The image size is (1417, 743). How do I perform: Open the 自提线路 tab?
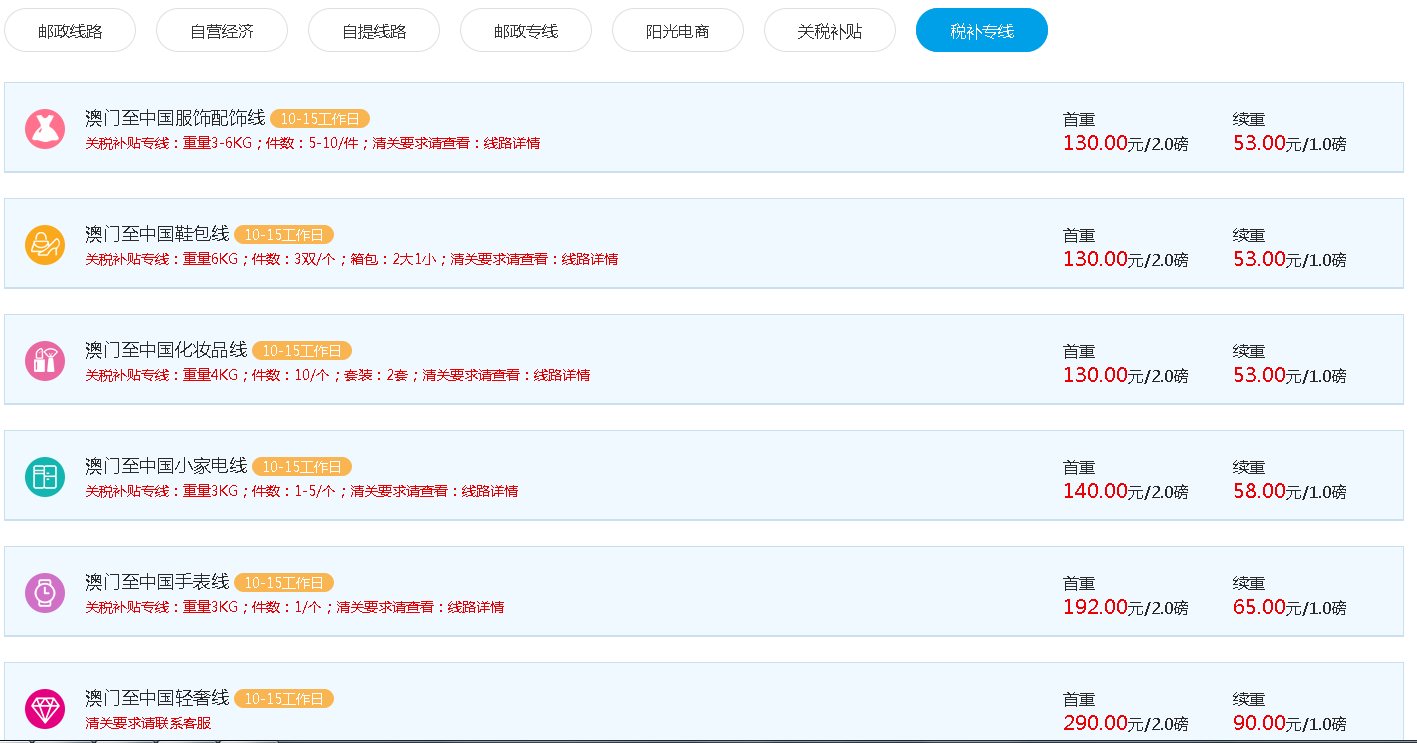click(x=374, y=31)
